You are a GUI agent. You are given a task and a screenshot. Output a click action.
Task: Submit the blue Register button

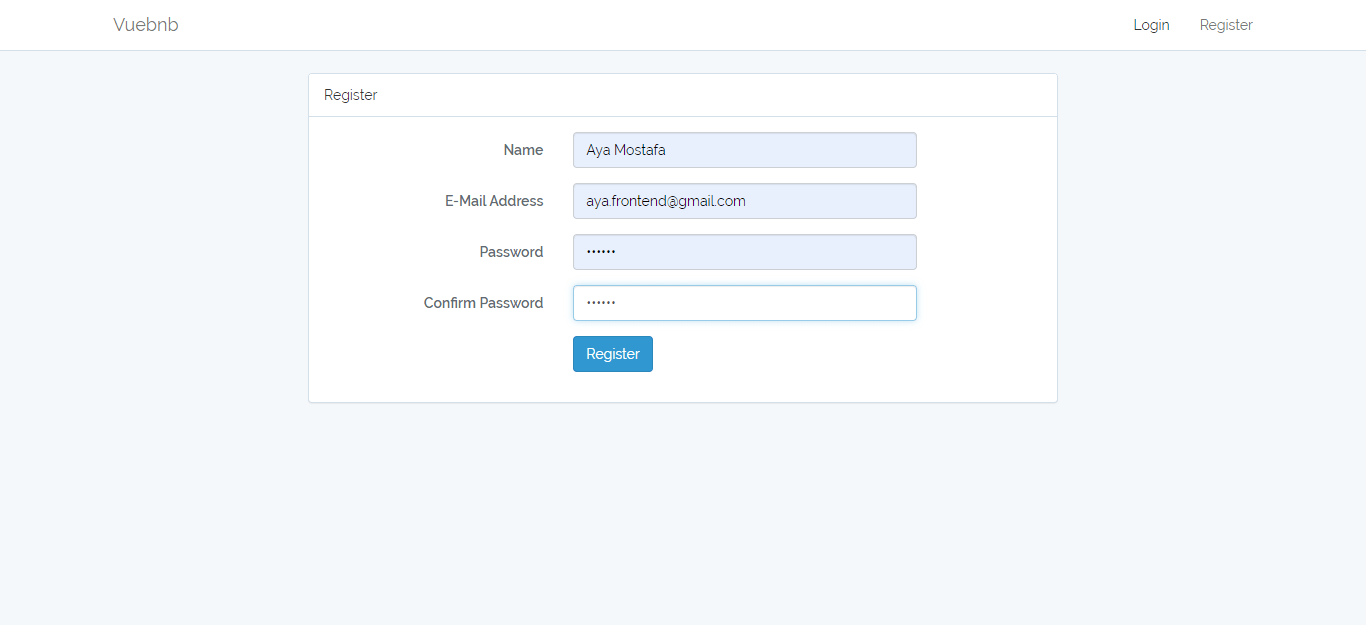coord(613,354)
